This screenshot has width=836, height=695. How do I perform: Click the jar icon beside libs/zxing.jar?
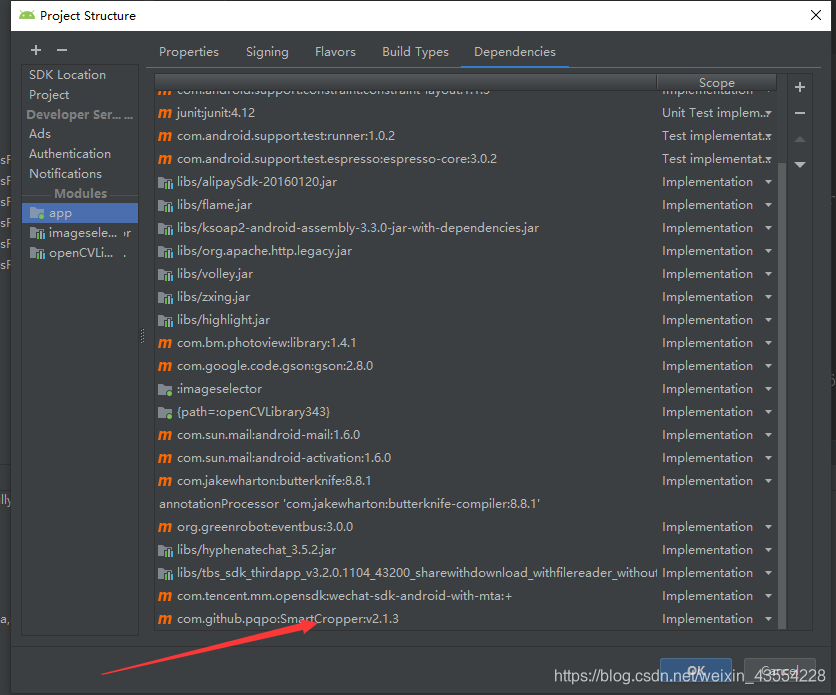coord(165,297)
